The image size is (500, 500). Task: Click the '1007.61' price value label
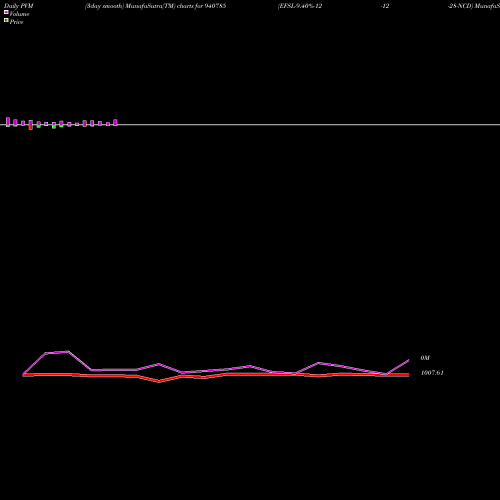432,373
